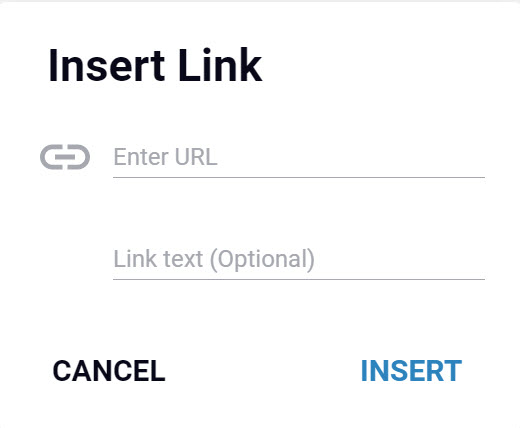Click the CANCEL button
Image resolution: width=520 pixels, height=428 pixels.
coord(109,371)
